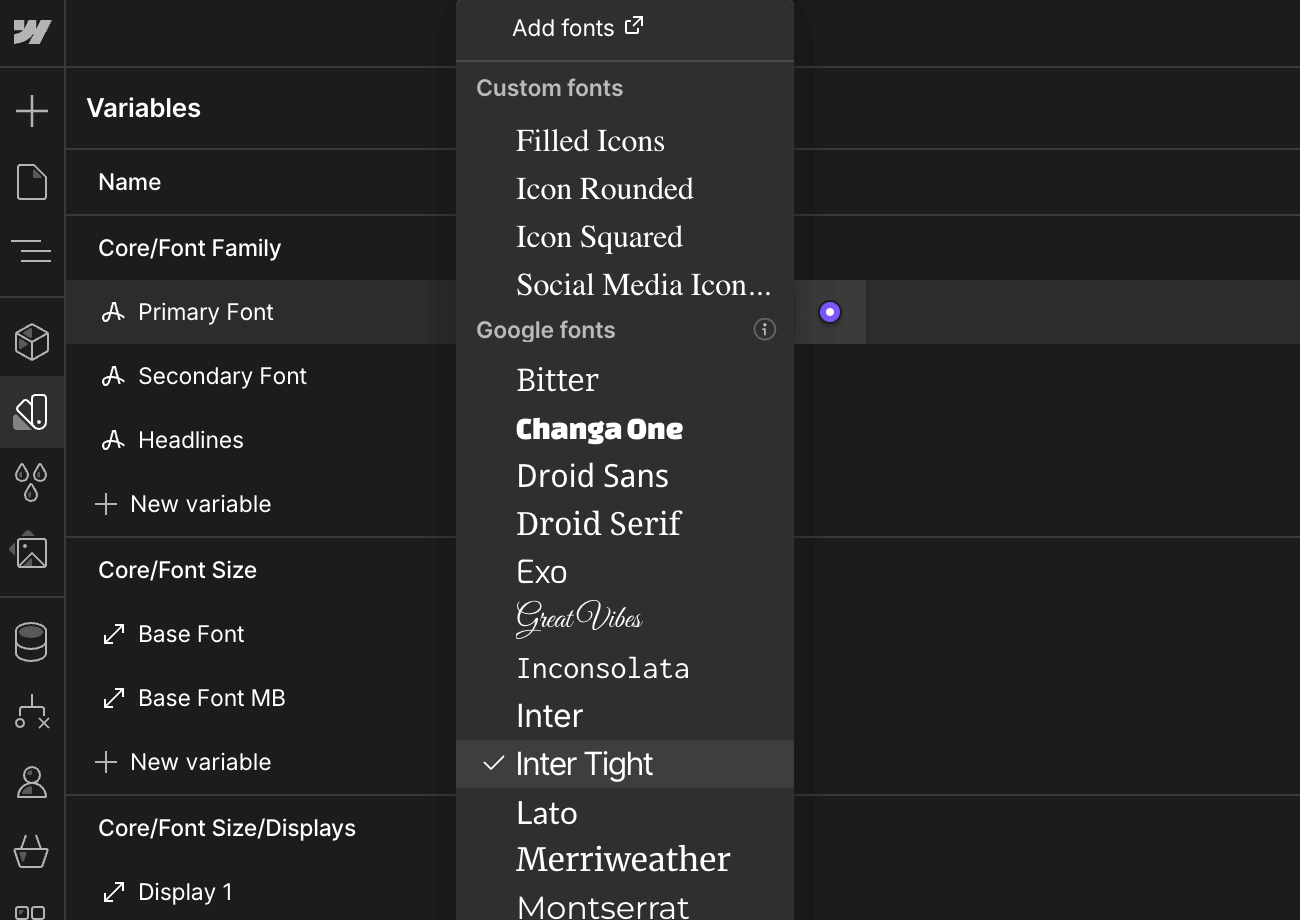Open the Webflow logo menu
Screen dimensions: 1300x920
[32, 32]
